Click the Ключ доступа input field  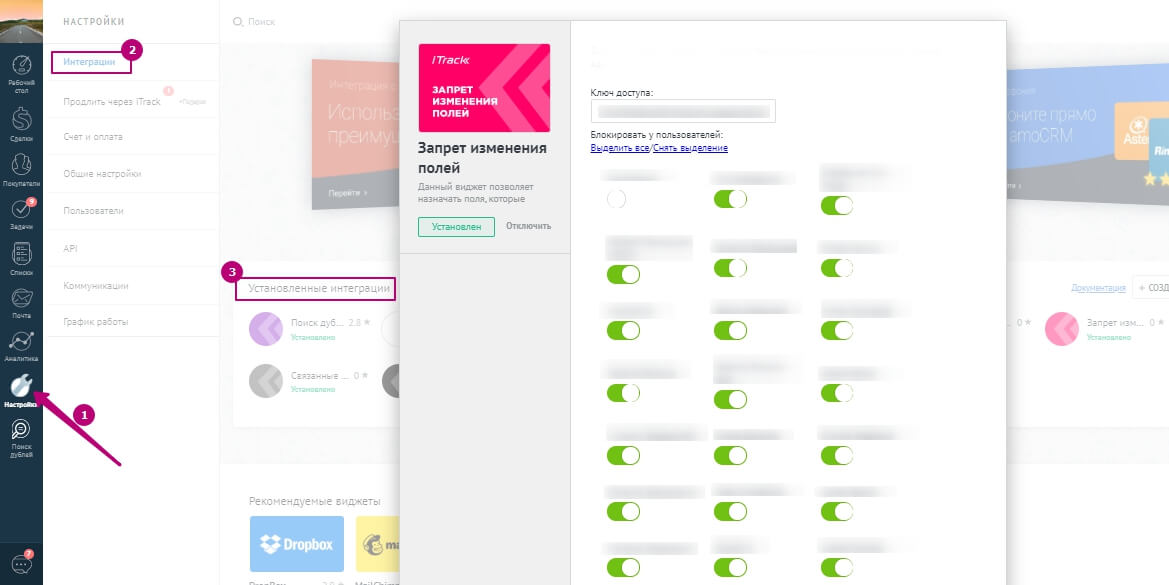coord(683,111)
